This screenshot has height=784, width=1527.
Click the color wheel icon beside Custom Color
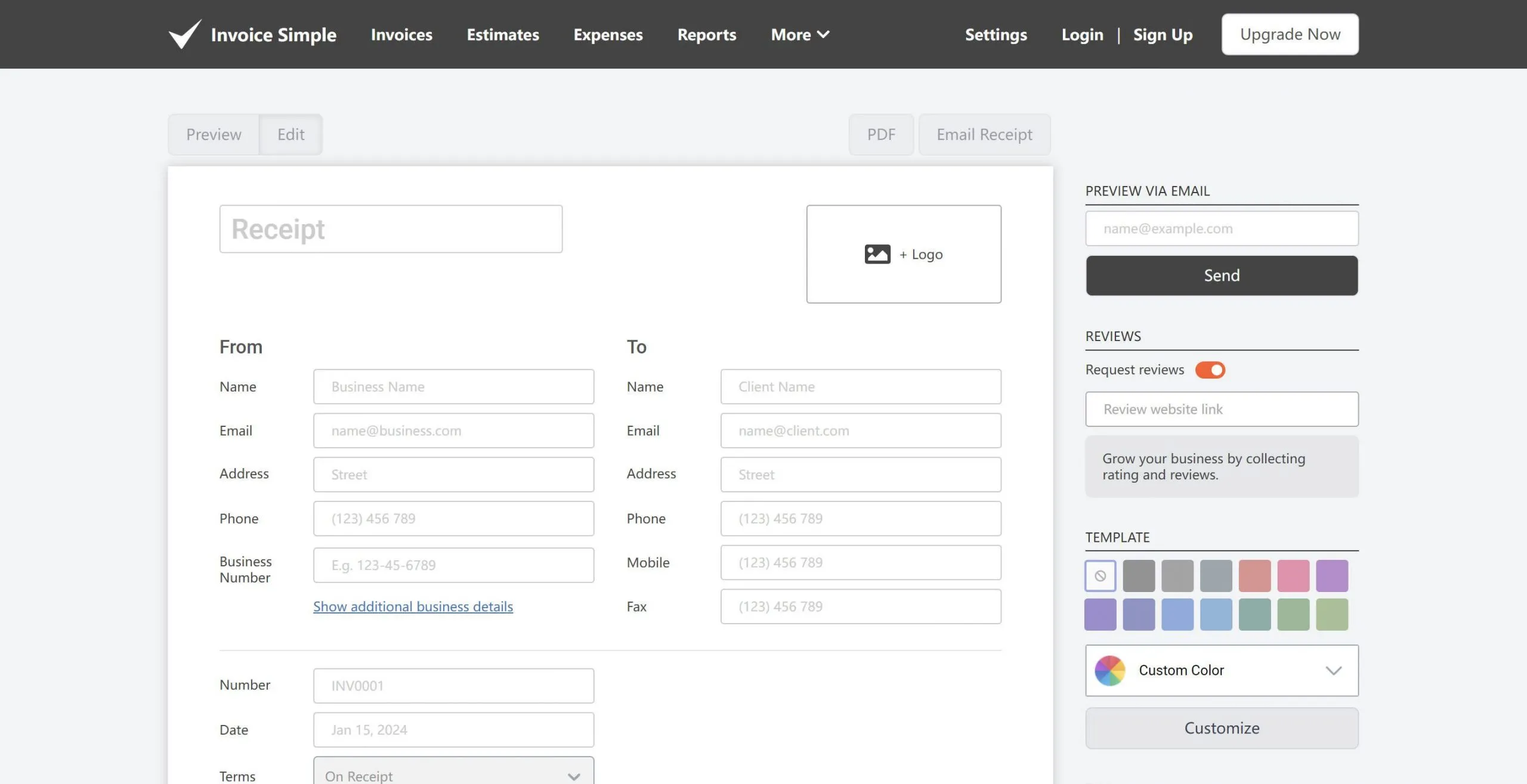(1110, 670)
